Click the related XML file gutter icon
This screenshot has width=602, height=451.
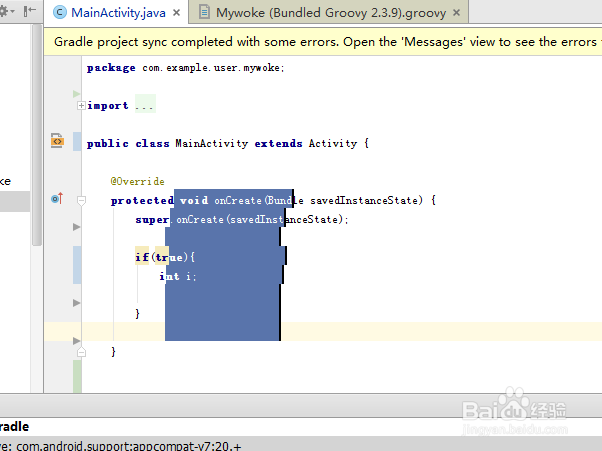(x=57, y=140)
